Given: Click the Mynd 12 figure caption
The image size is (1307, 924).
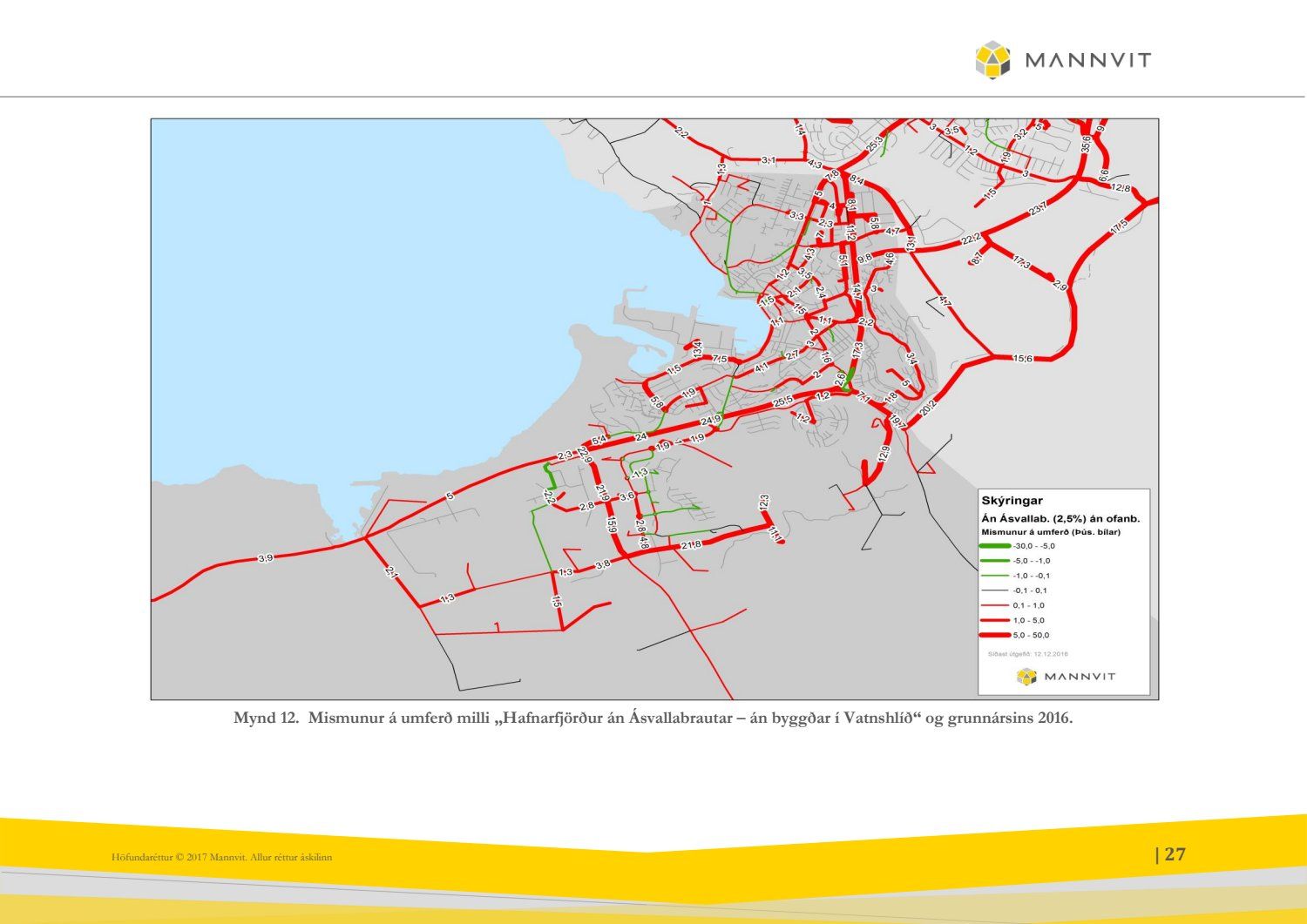Looking at the screenshot, I should point(653,718).
